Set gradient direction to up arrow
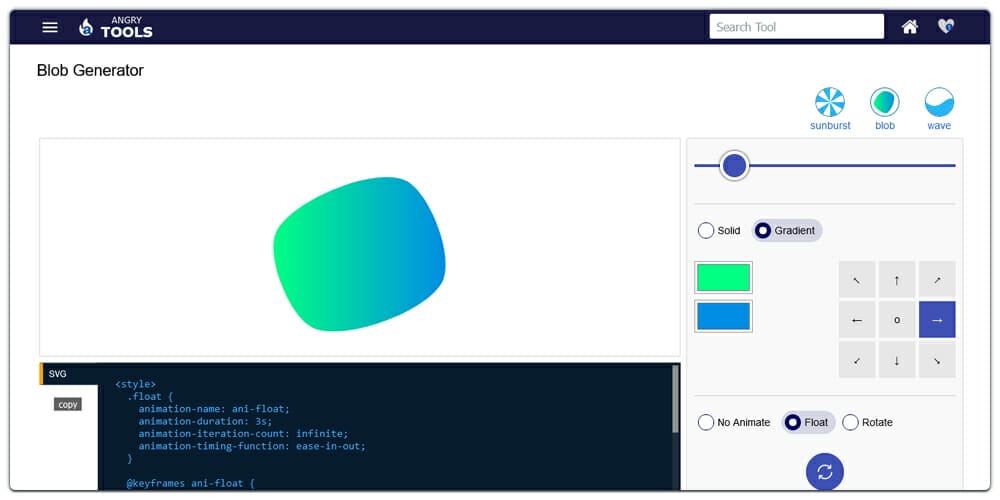 tap(897, 280)
